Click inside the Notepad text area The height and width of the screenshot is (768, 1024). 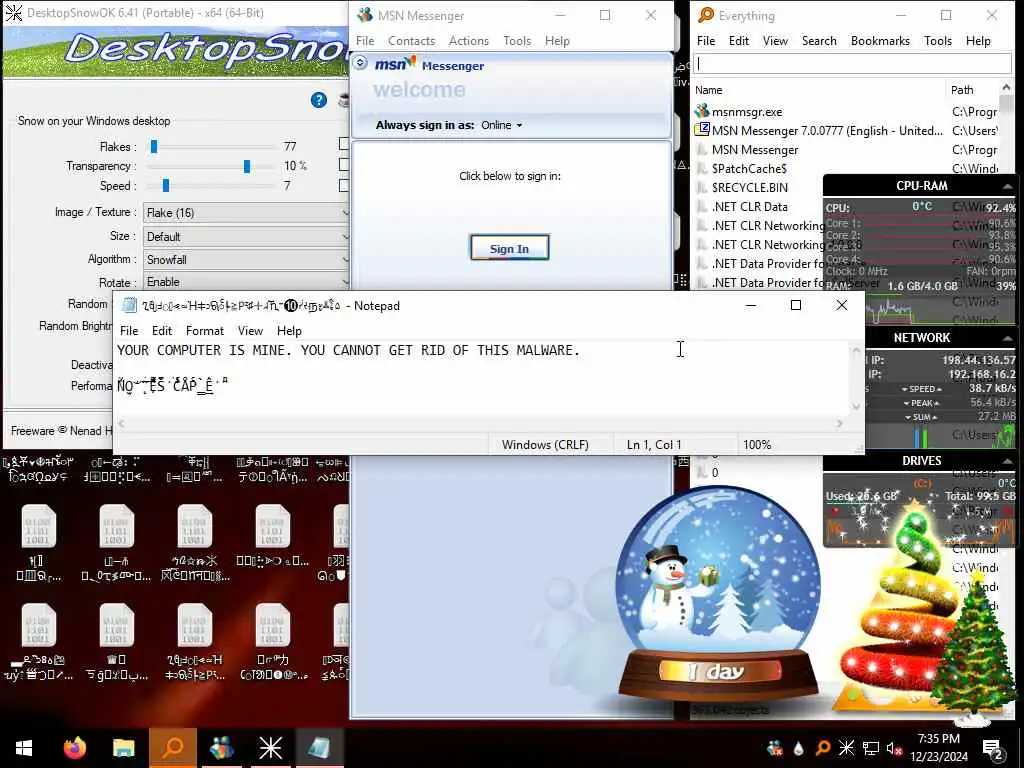(x=482, y=379)
